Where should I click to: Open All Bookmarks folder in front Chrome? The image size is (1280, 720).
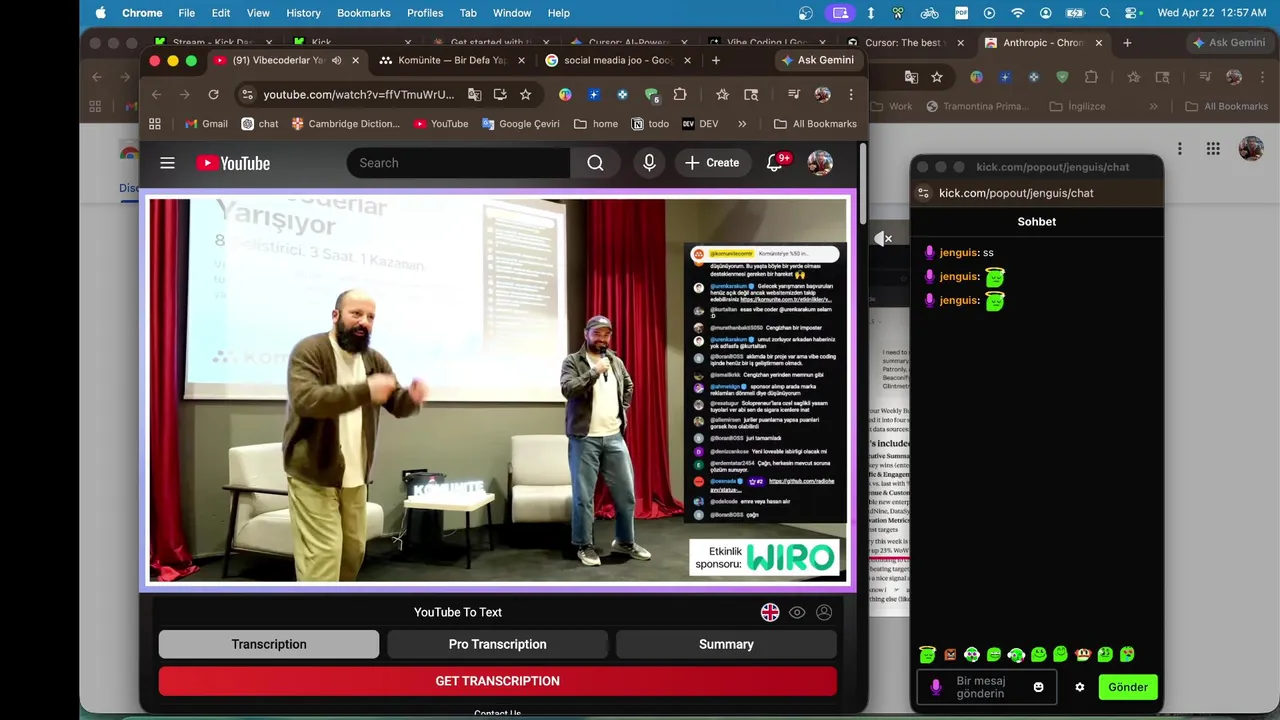815,124
